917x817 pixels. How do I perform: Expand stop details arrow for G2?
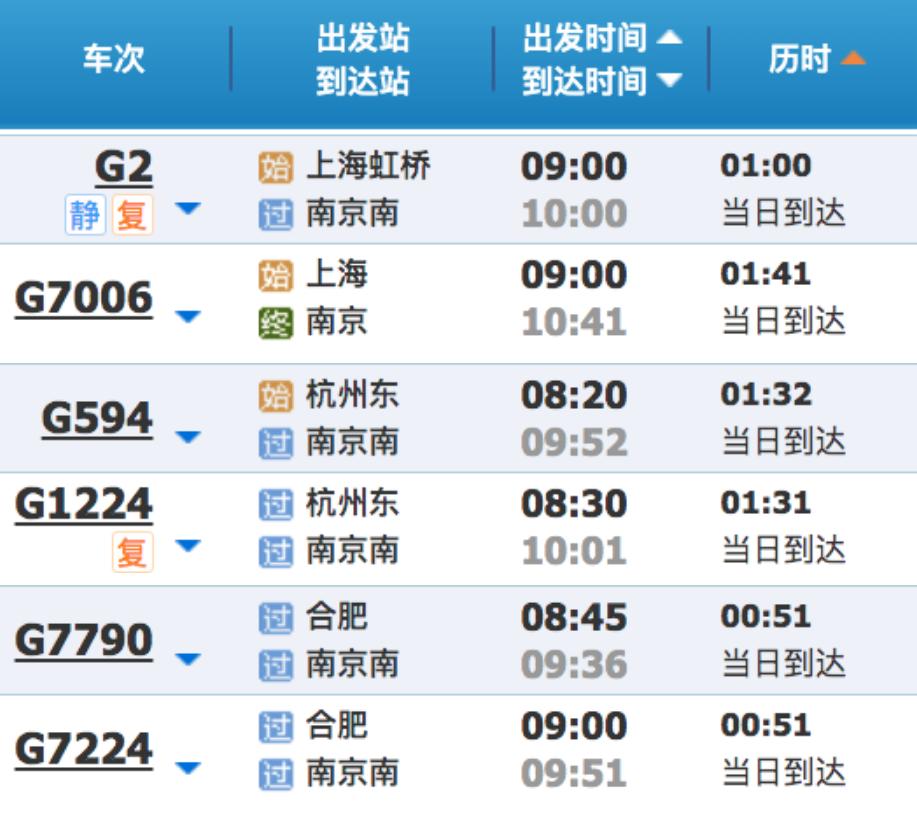click(188, 208)
